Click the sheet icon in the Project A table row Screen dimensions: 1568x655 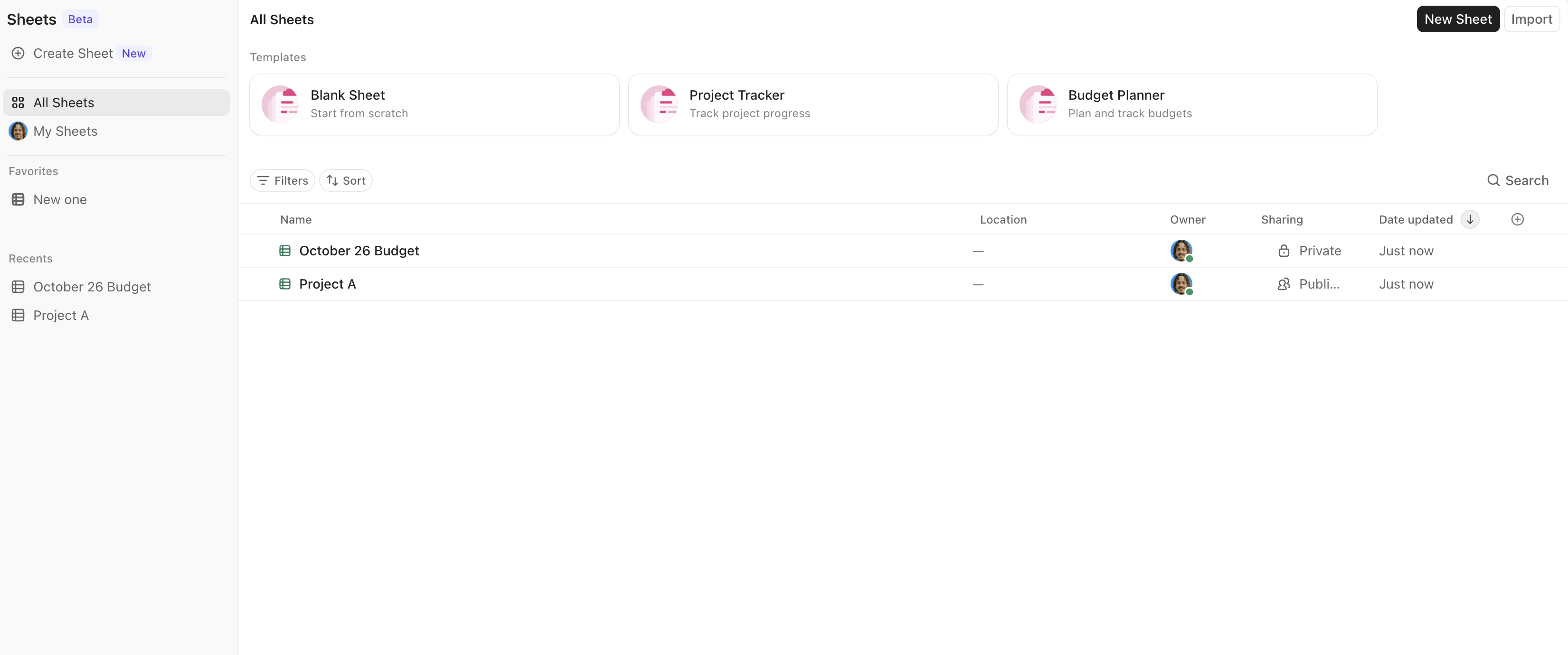pyautogui.click(x=285, y=284)
